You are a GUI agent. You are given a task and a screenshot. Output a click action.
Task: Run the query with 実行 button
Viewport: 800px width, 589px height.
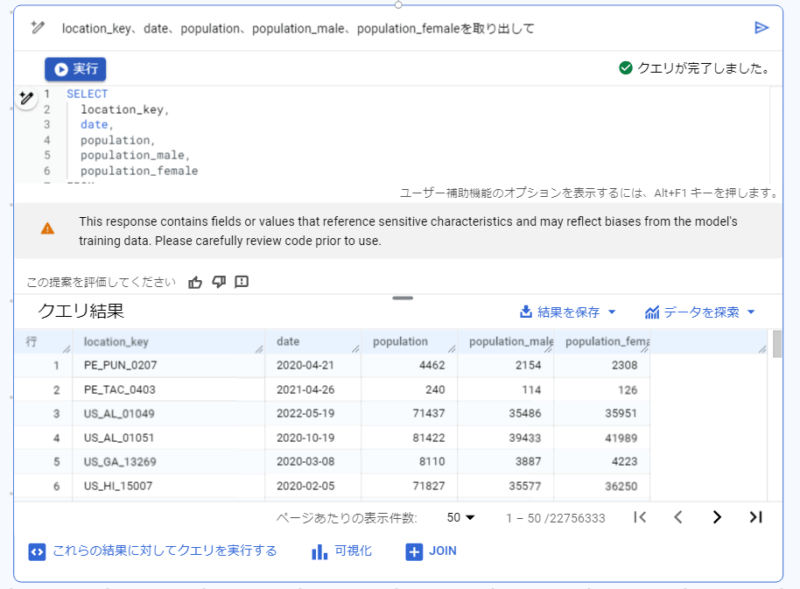tap(76, 69)
